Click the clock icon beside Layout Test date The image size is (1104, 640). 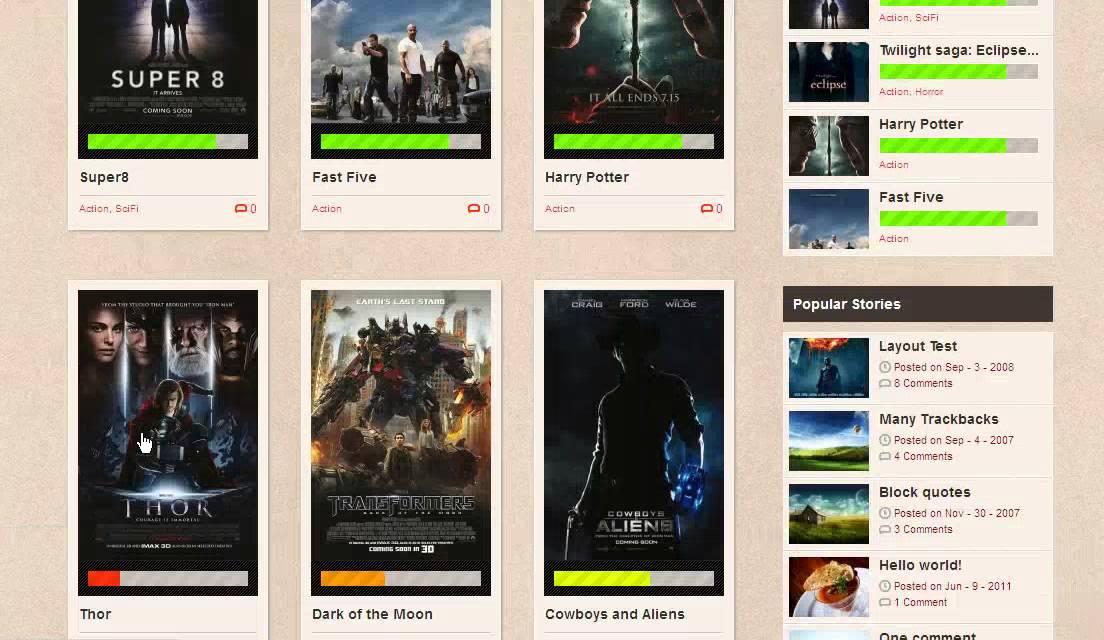pos(885,367)
